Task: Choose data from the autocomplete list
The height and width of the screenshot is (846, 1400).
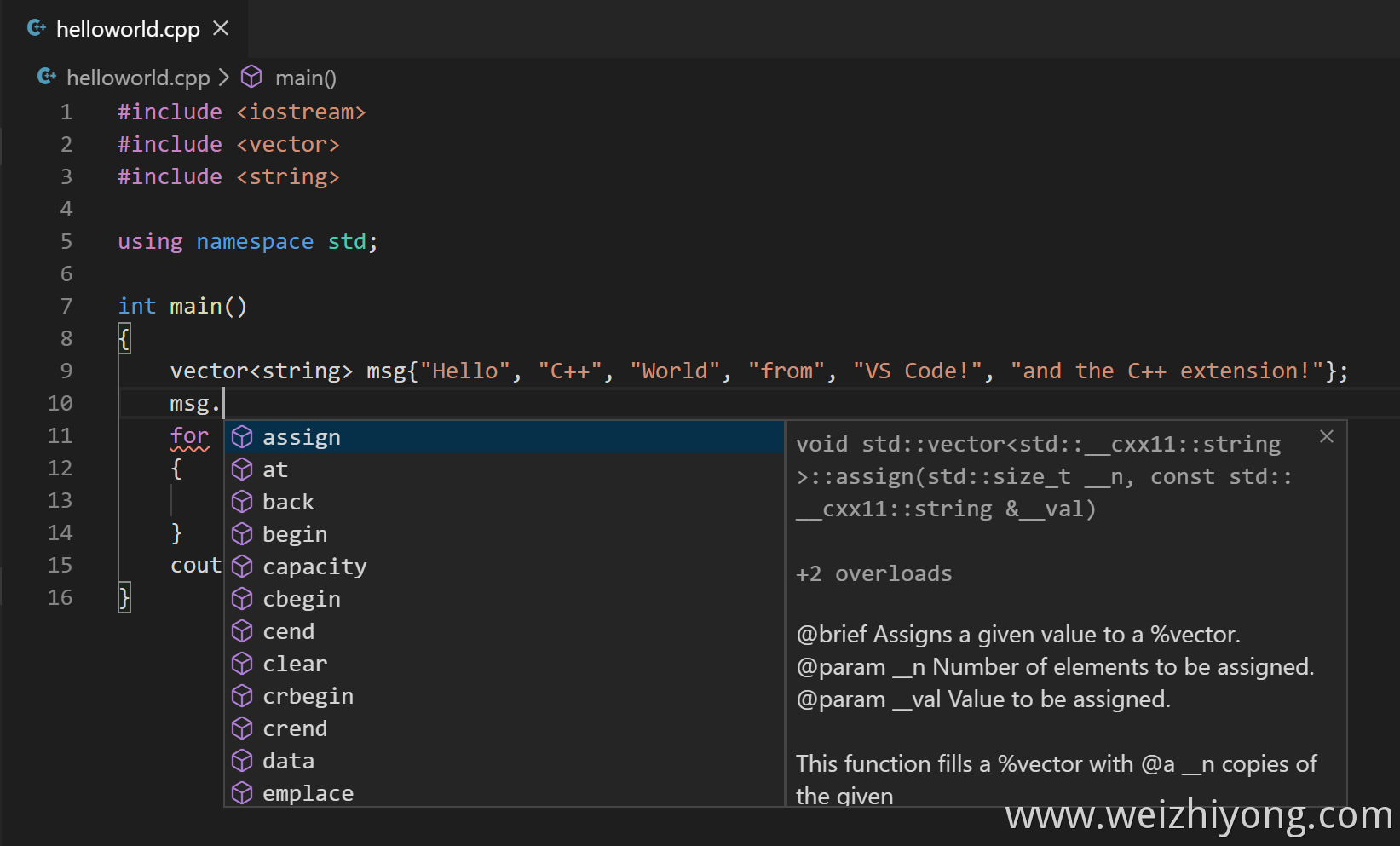Action: click(x=504, y=761)
